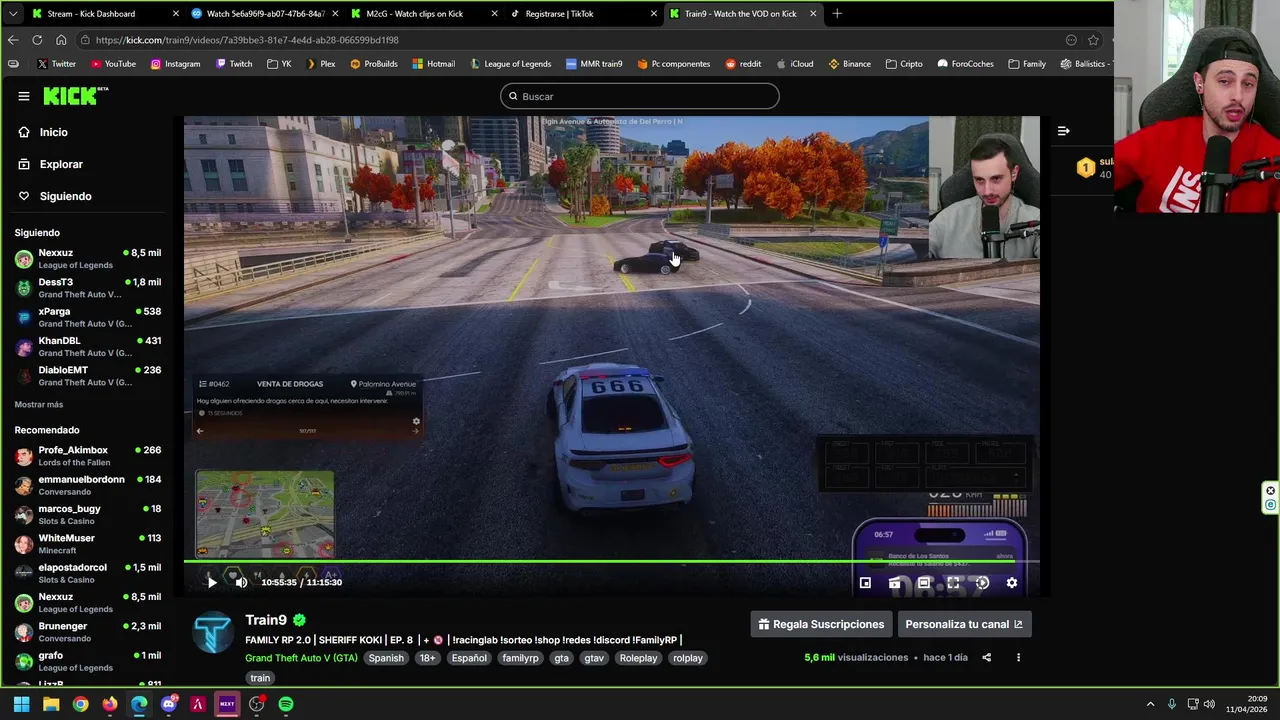Open Siguiendo in the sidebar

tap(65, 196)
